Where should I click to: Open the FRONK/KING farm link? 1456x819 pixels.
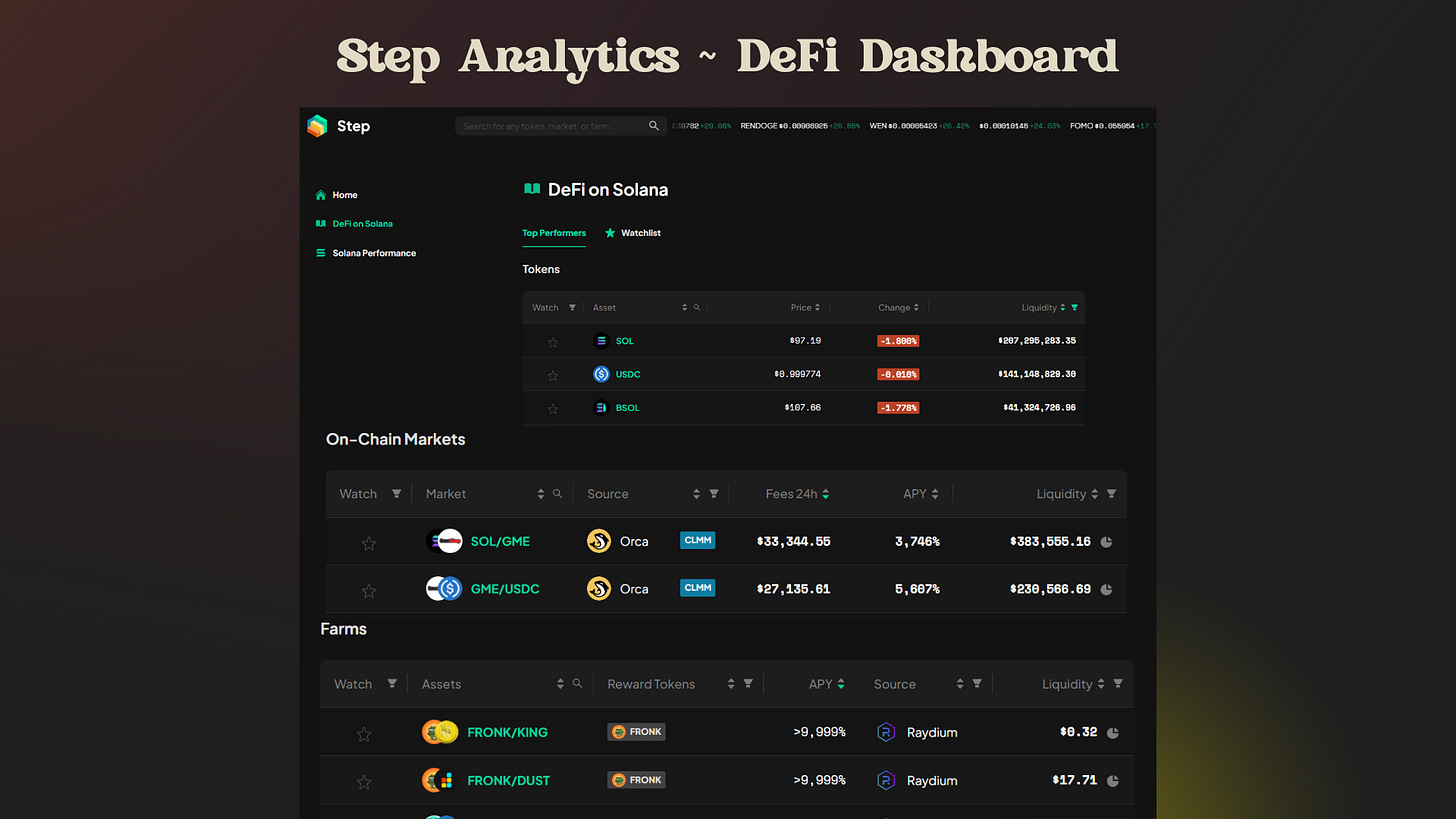click(508, 732)
